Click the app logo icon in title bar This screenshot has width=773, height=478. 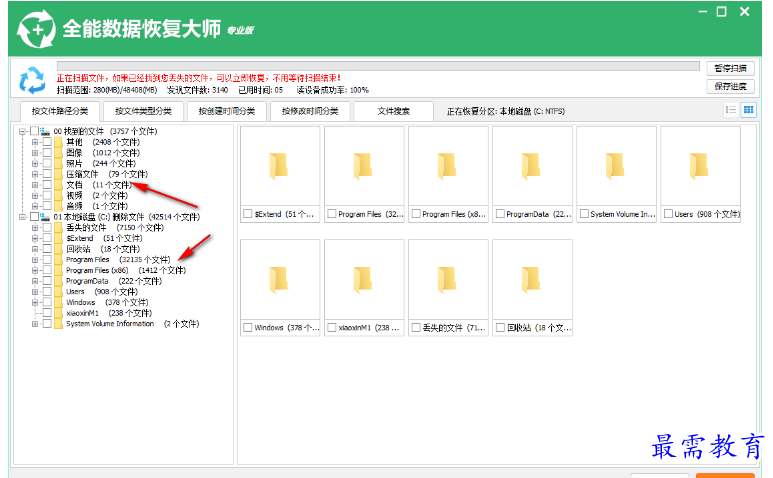[36, 29]
